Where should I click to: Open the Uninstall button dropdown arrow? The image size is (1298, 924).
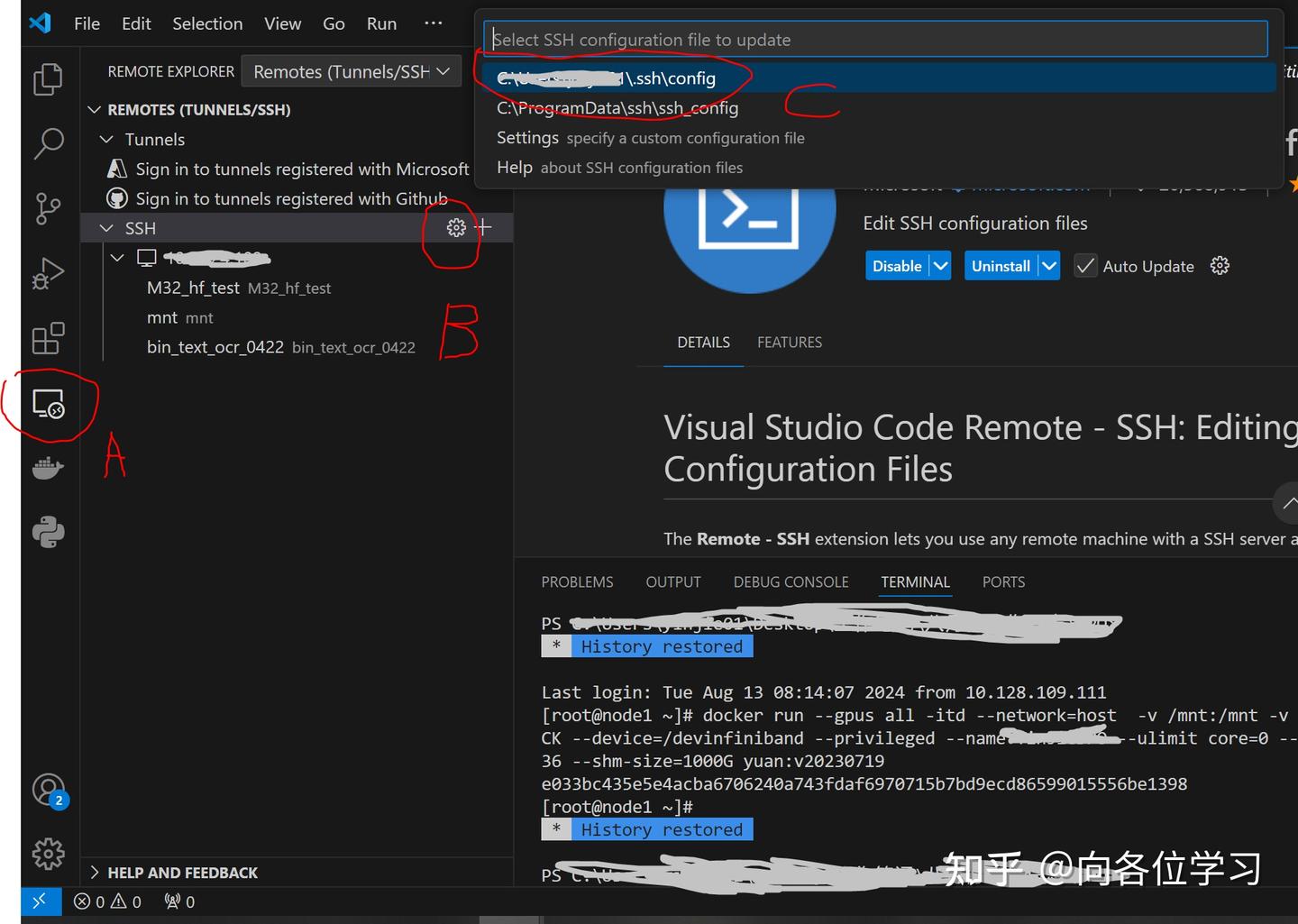click(1048, 266)
